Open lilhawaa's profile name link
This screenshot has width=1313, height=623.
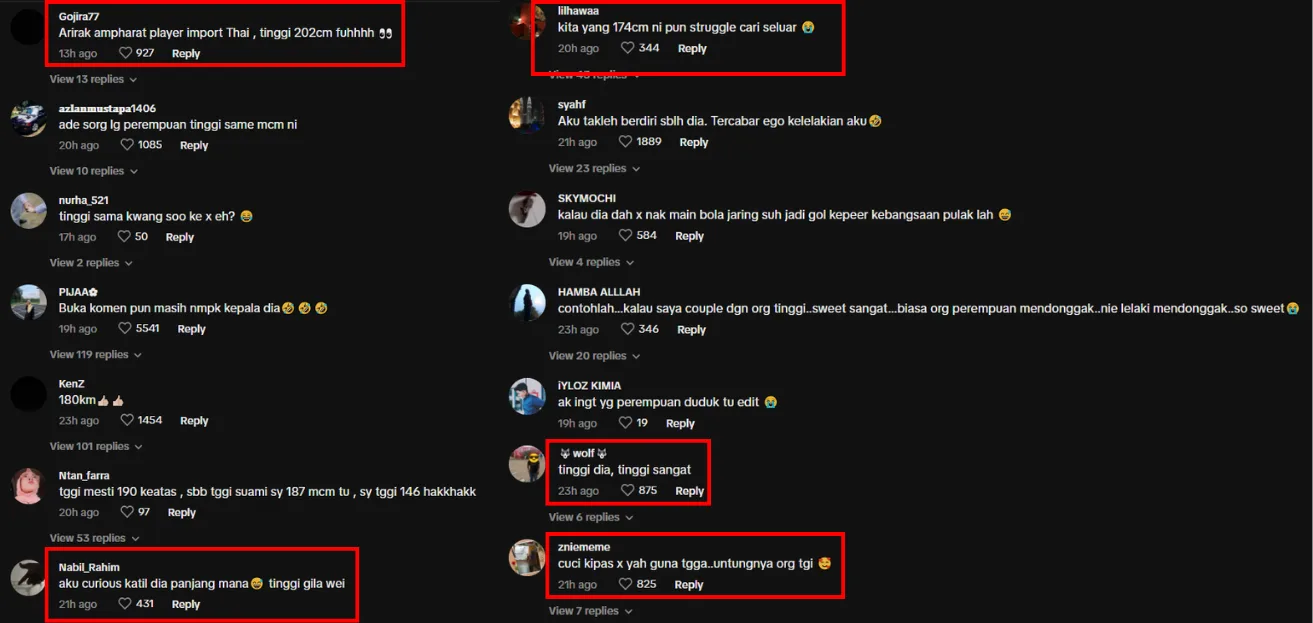578,10
